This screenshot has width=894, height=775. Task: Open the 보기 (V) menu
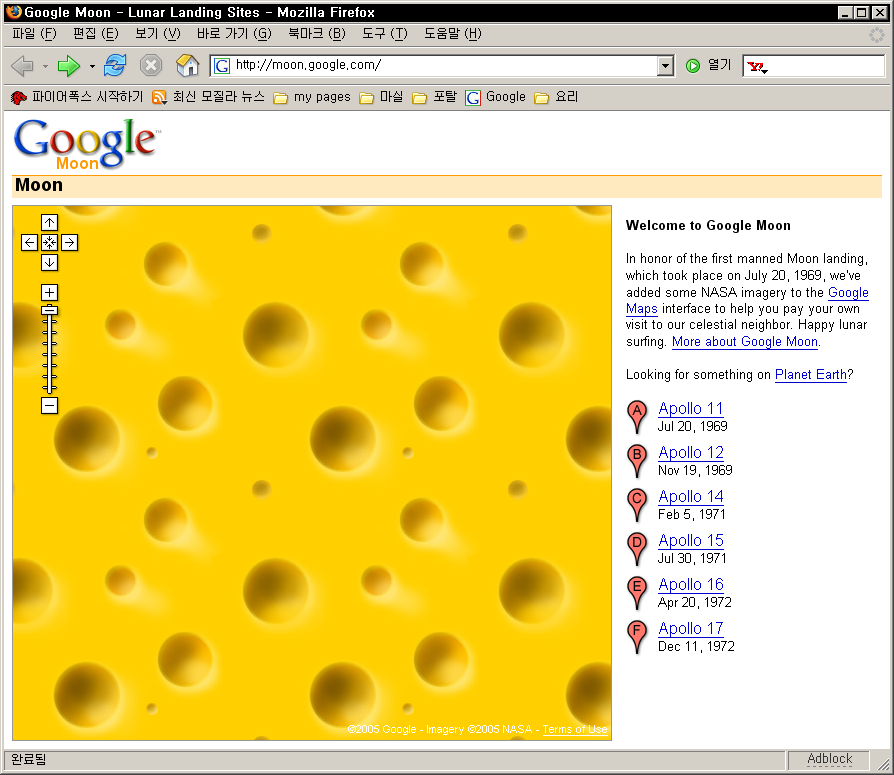click(157, 34)
